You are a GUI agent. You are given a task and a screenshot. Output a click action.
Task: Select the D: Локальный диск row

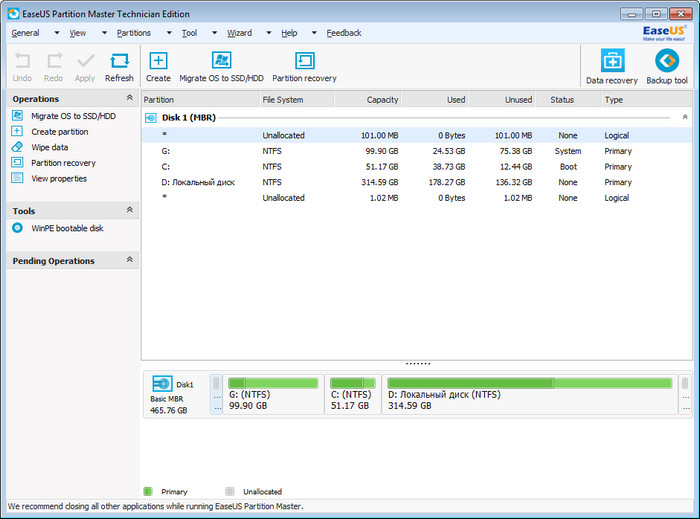(417, 182)
